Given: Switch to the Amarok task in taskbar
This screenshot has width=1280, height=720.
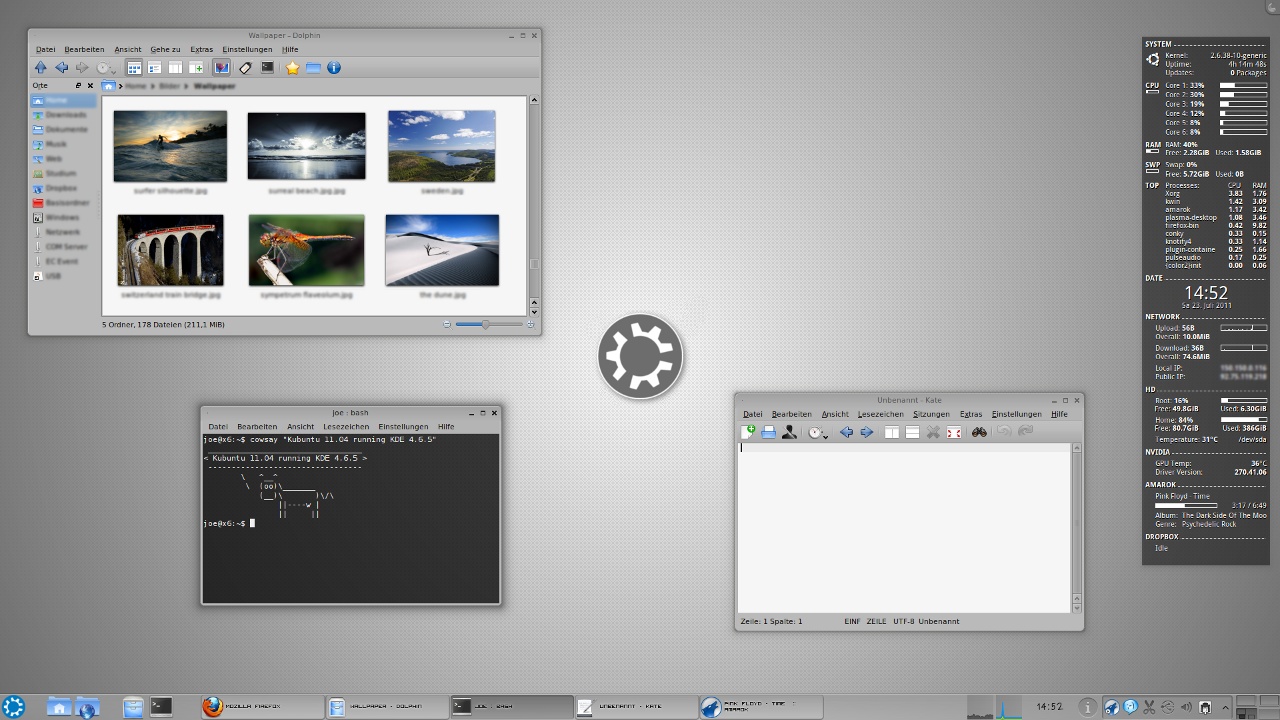Looking at the screenshot, I should tap(760, 707).
